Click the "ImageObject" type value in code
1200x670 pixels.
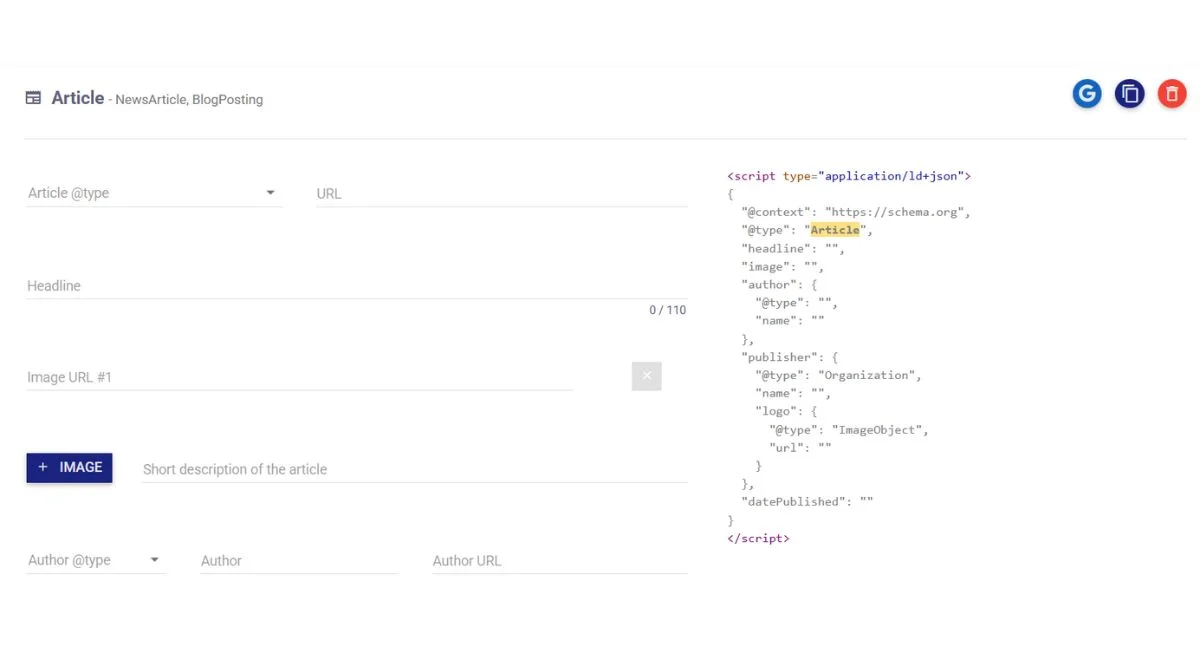pos(878,430)
